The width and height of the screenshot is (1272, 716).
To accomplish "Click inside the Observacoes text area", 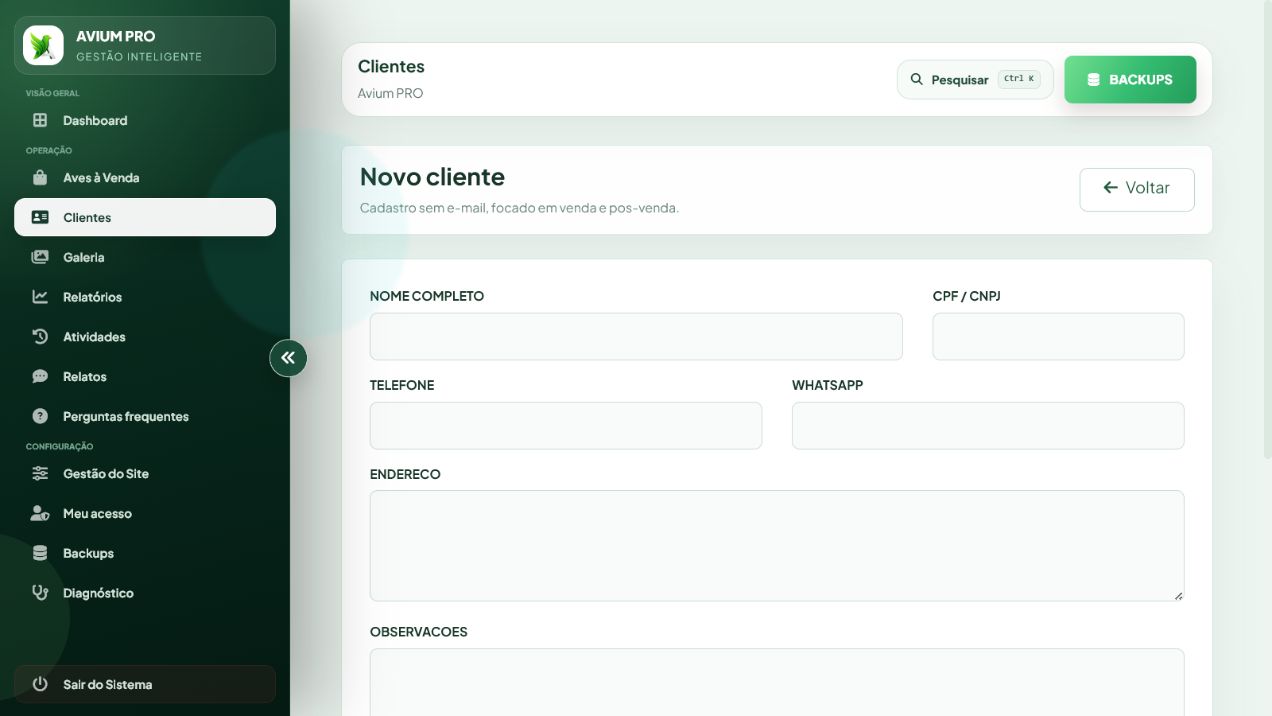I will (777, 683).
